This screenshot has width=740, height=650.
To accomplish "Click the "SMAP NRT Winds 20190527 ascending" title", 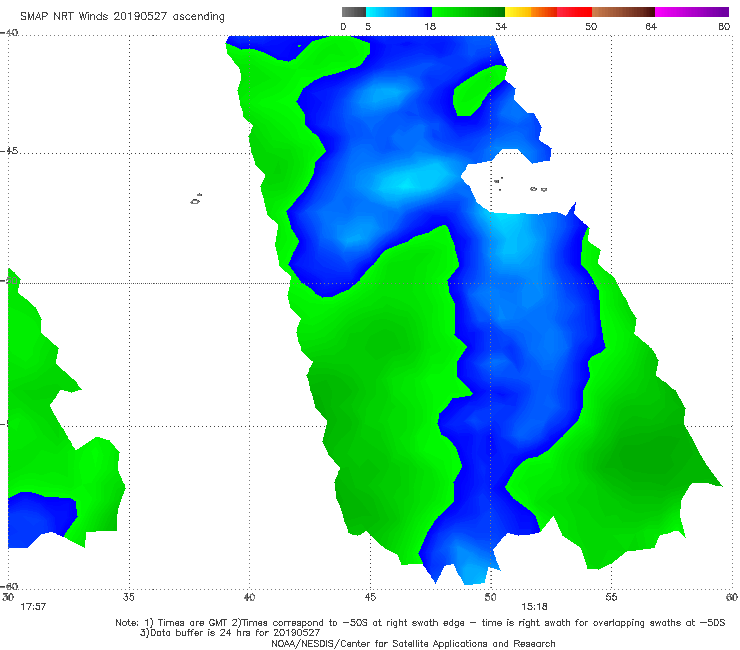I will pos(122,16).
